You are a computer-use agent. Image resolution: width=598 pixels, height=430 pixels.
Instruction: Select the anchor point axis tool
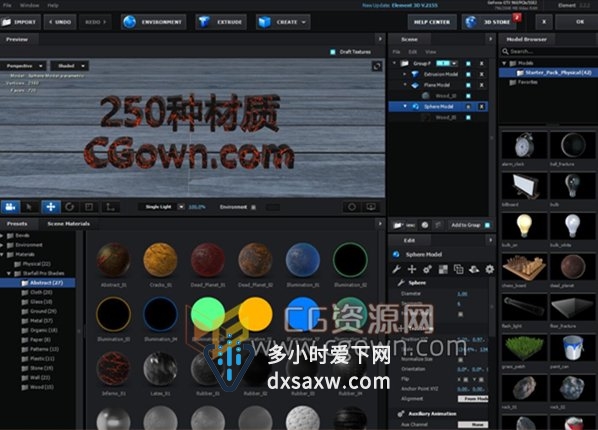pyautogui.click(x=110, y=207)
